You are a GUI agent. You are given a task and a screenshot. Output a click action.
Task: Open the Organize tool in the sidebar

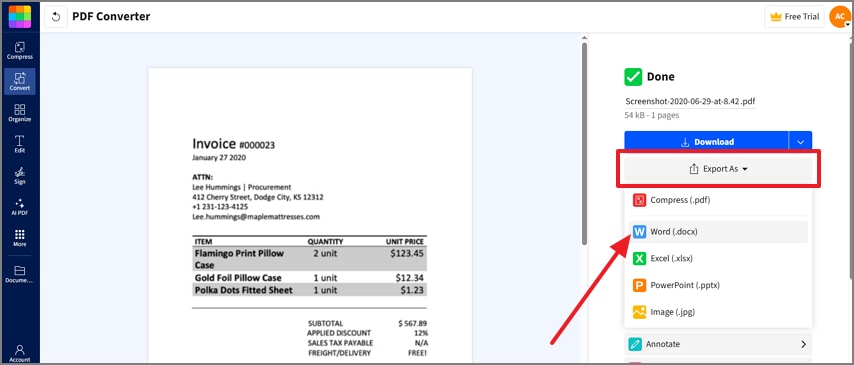(x=20, y=113)
